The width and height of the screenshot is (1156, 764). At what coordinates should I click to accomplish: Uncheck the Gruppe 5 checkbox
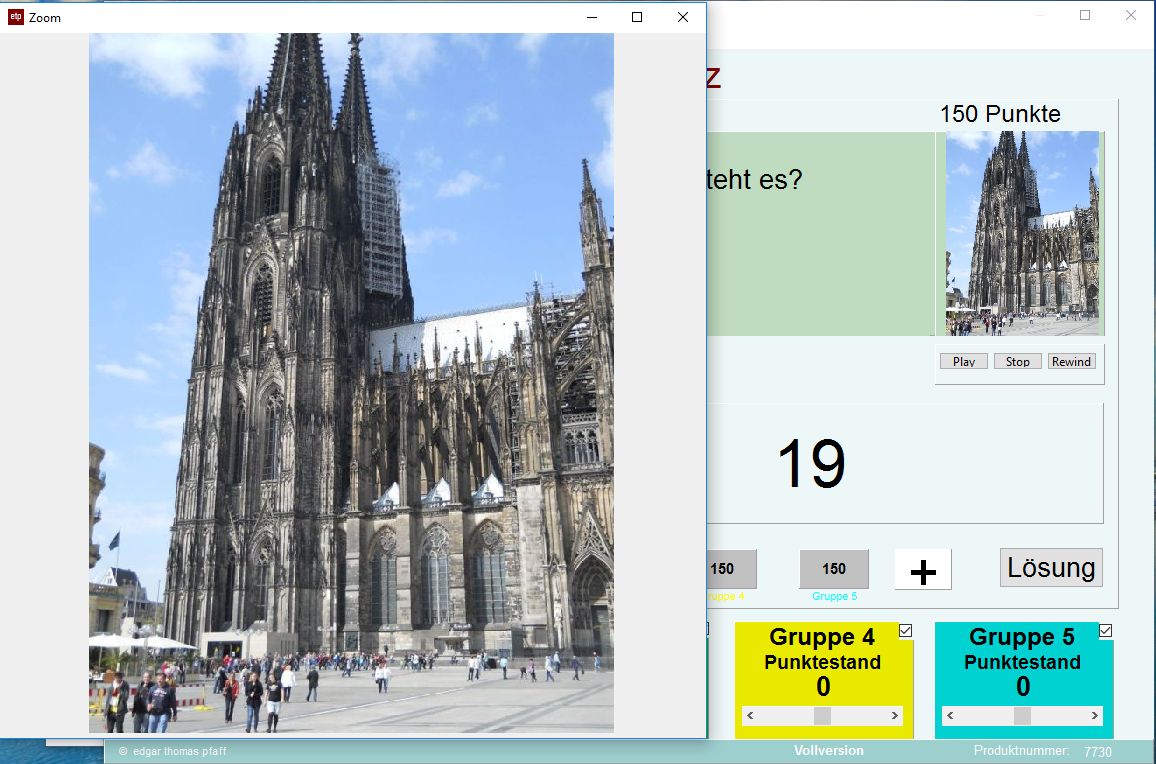pyautogui.click(x=1106, y=630)
